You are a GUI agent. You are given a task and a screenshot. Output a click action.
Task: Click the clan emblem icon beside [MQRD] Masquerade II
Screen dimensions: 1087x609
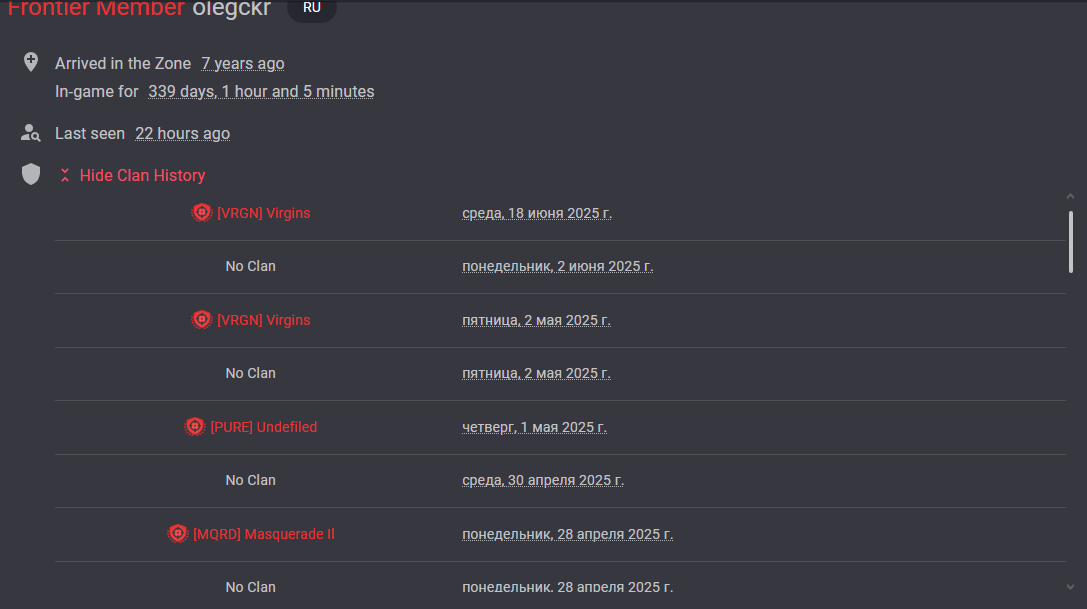(x=177, y=533)
